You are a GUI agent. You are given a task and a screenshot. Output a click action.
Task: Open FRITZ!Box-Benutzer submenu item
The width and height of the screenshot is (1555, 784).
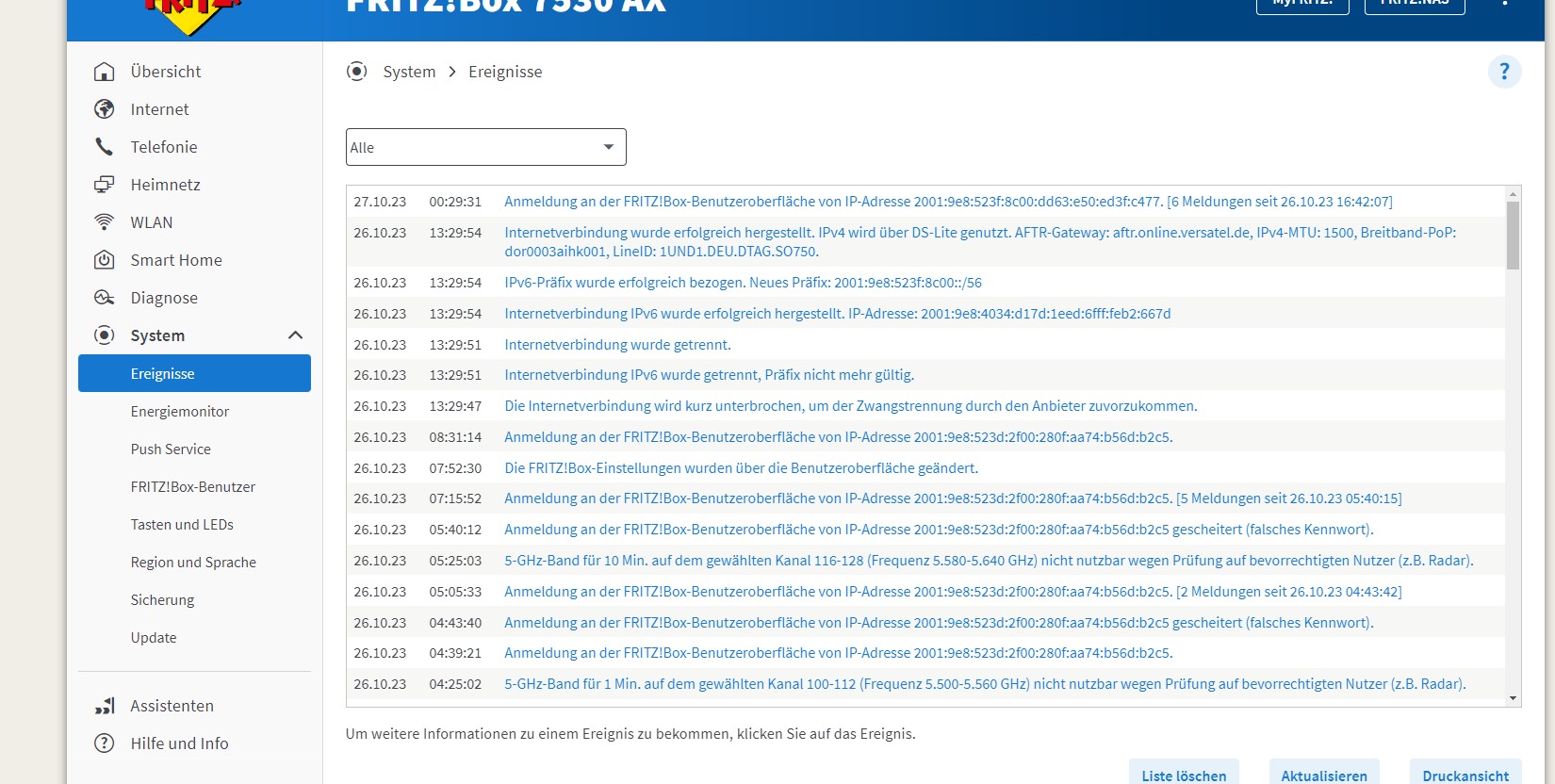click(x=193, y=487)
